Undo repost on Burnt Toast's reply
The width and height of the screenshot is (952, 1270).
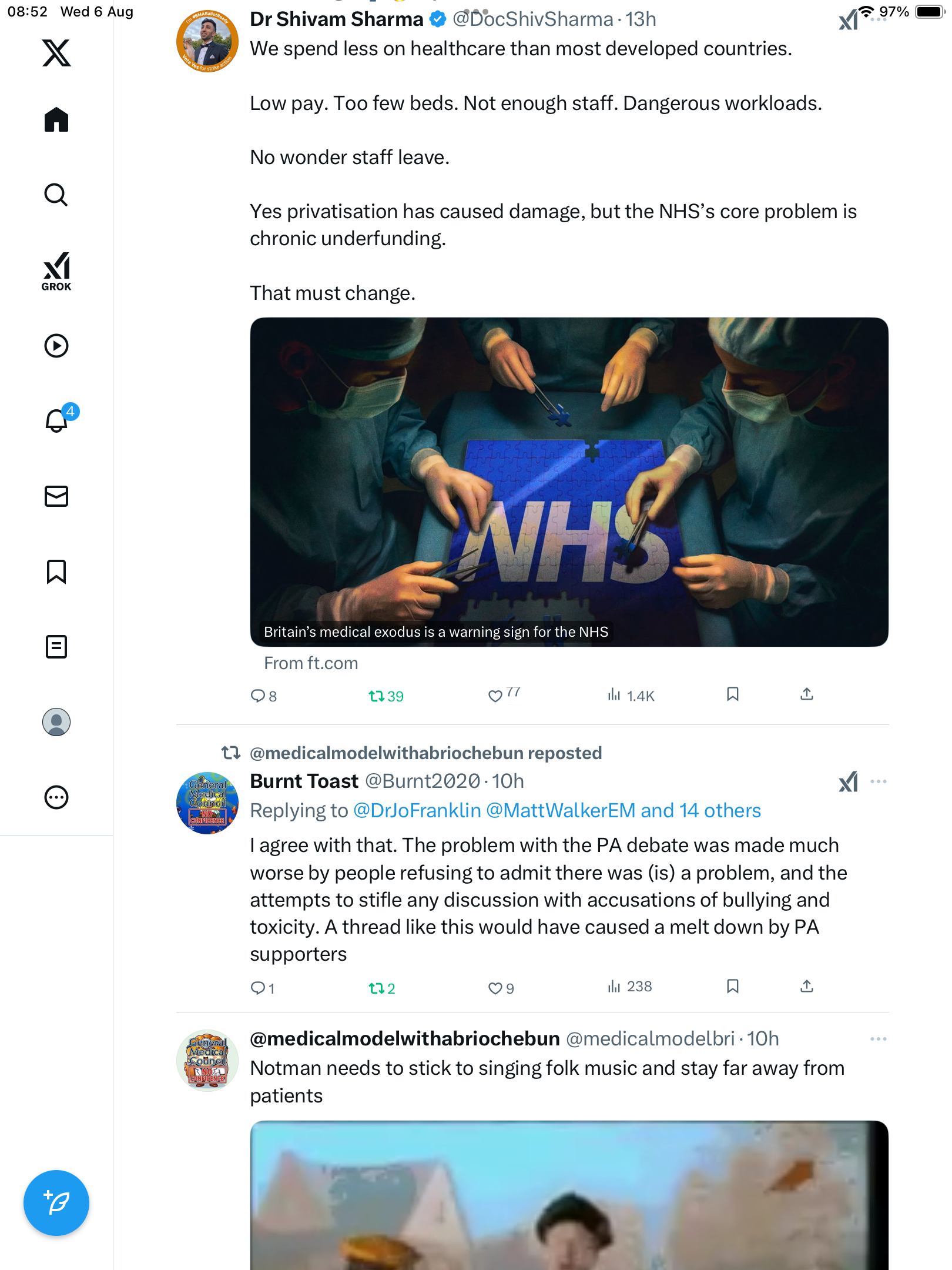[376, 988]
